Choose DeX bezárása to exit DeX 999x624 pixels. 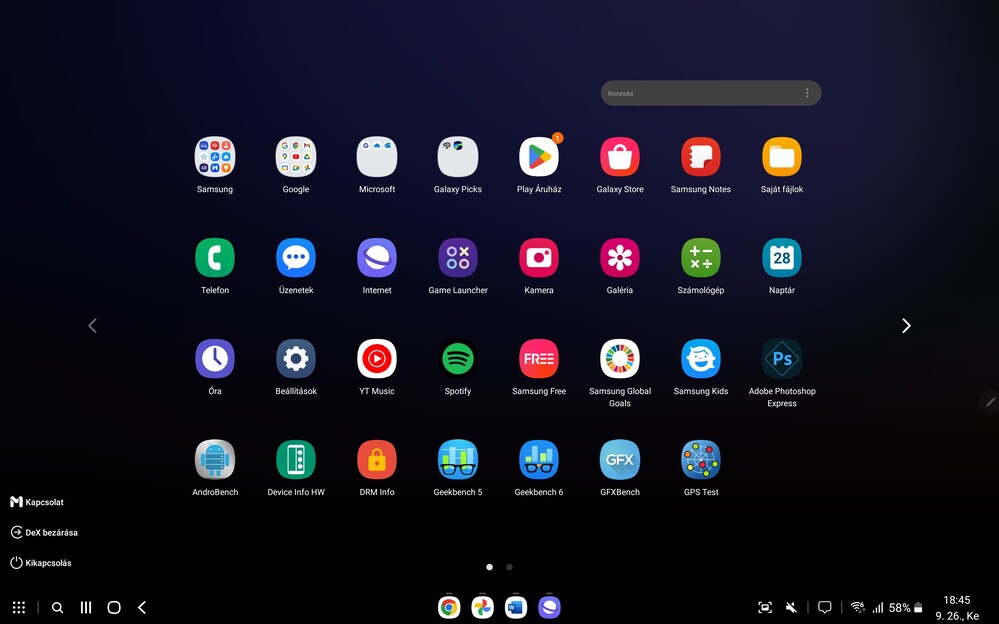pos(44,532)
